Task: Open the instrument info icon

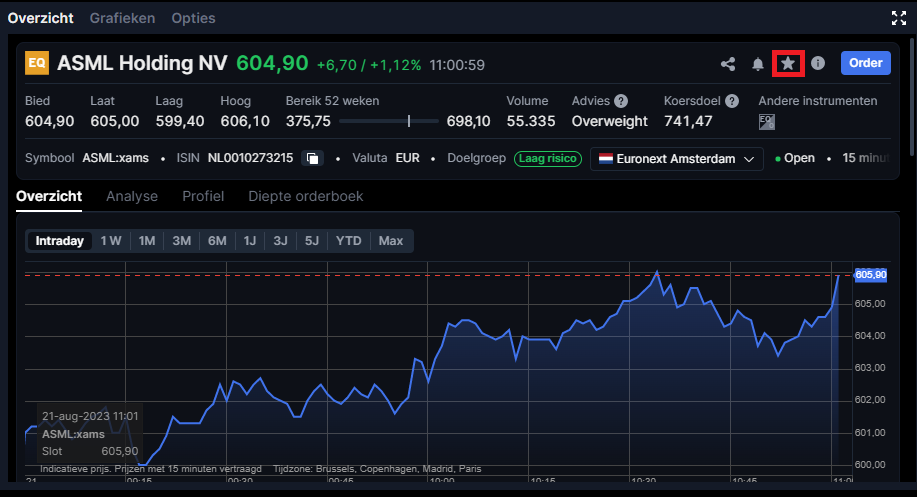Action: point(818,64)
